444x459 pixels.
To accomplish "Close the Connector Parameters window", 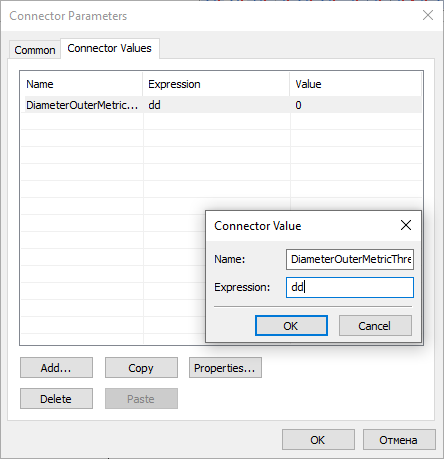I will 428,15.
